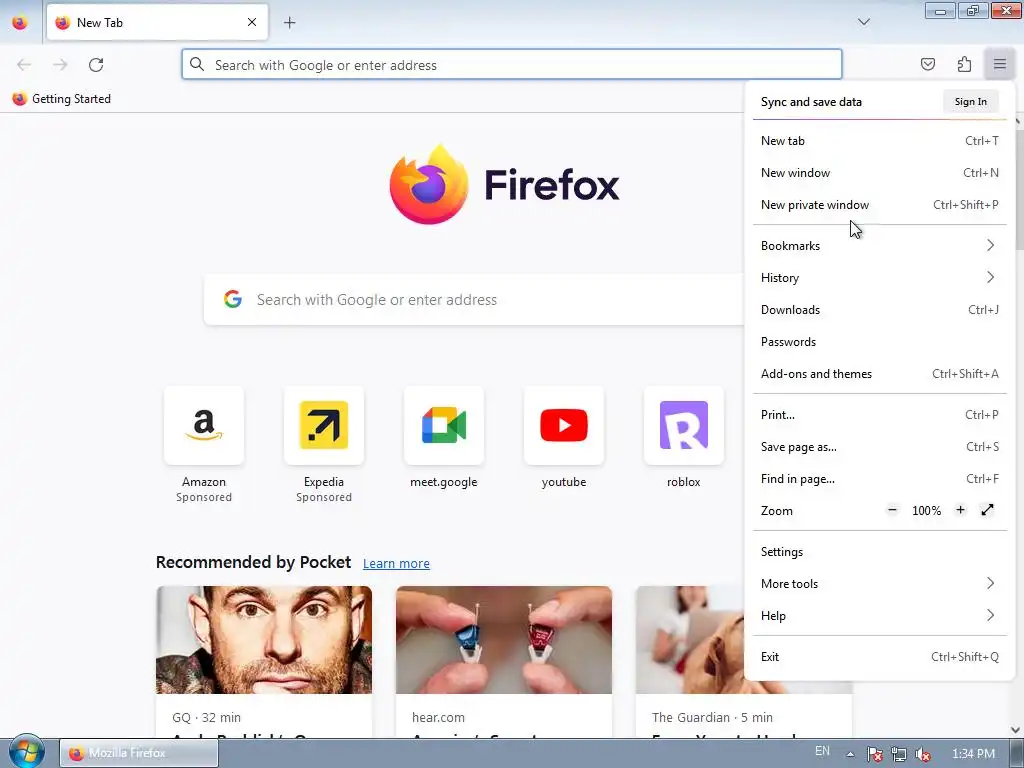Select Find in page...

pyautogui.click(x=880, y=479)
